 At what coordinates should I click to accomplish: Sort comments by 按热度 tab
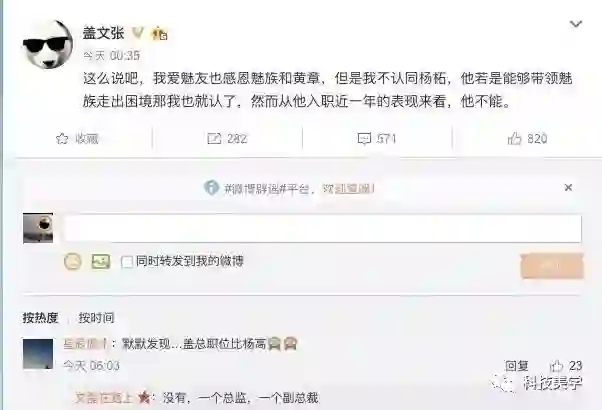[40, 317]
